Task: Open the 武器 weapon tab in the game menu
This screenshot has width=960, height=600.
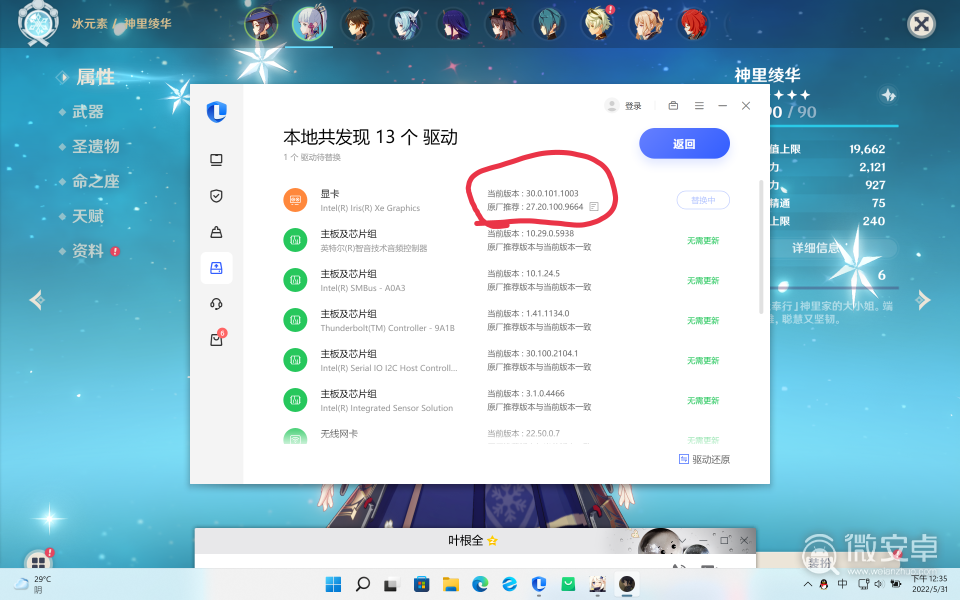Action: click(88, 111)
